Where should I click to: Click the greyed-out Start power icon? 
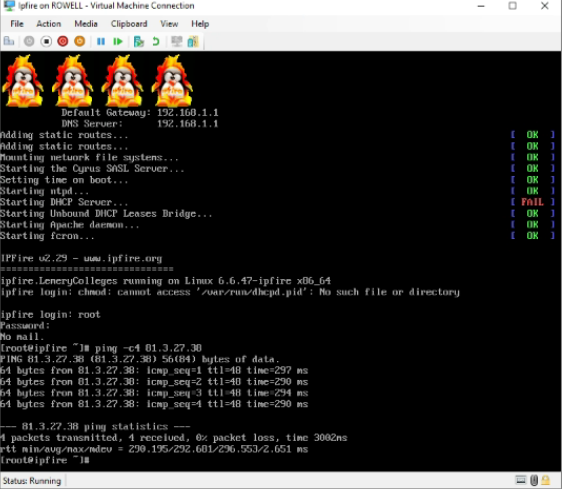pyautogui.click(x=29, y=42)
